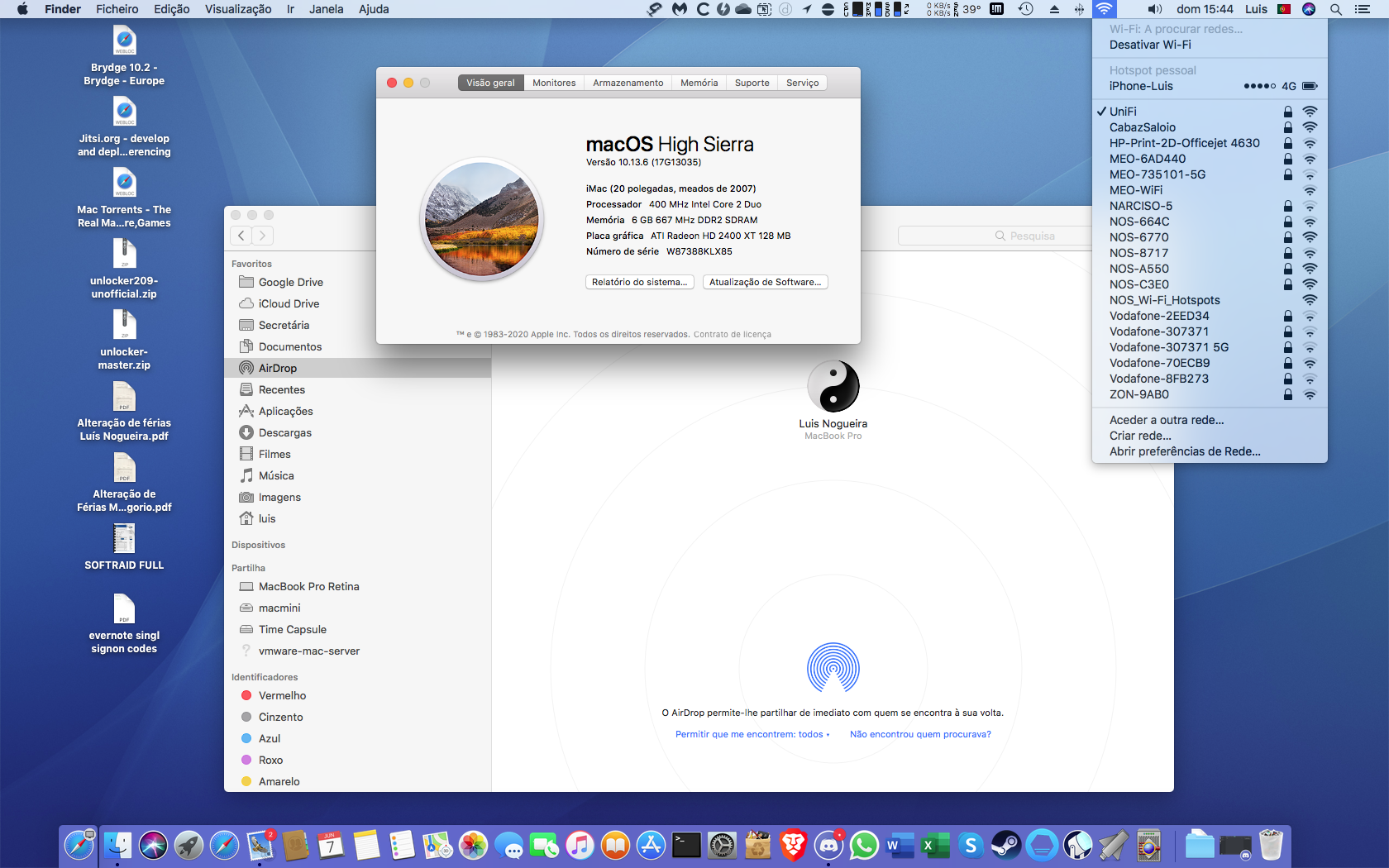The width and height of the screenshot is (1389, 868).
Task: Click the volume speaker menu bar icon
Action: coord(1155,9)
